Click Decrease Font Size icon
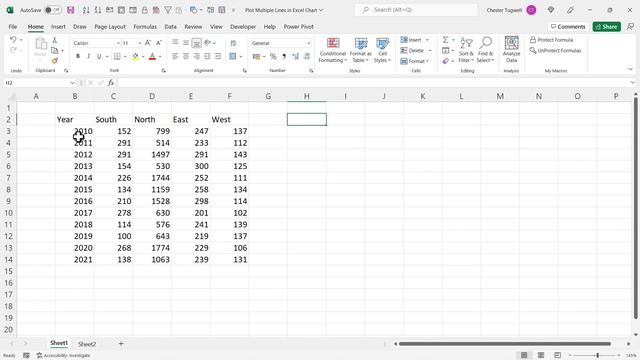640x360 pixels. [x=159, y=43]
